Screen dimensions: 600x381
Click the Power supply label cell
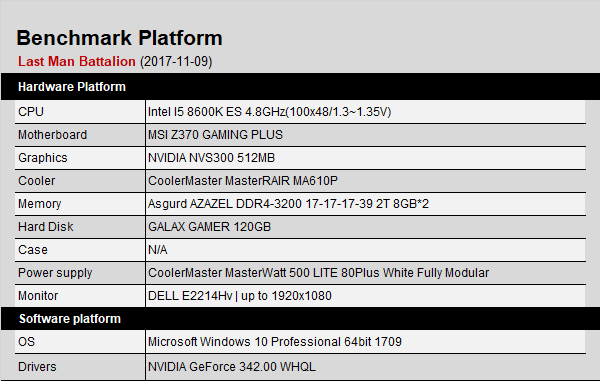point(80,273)
